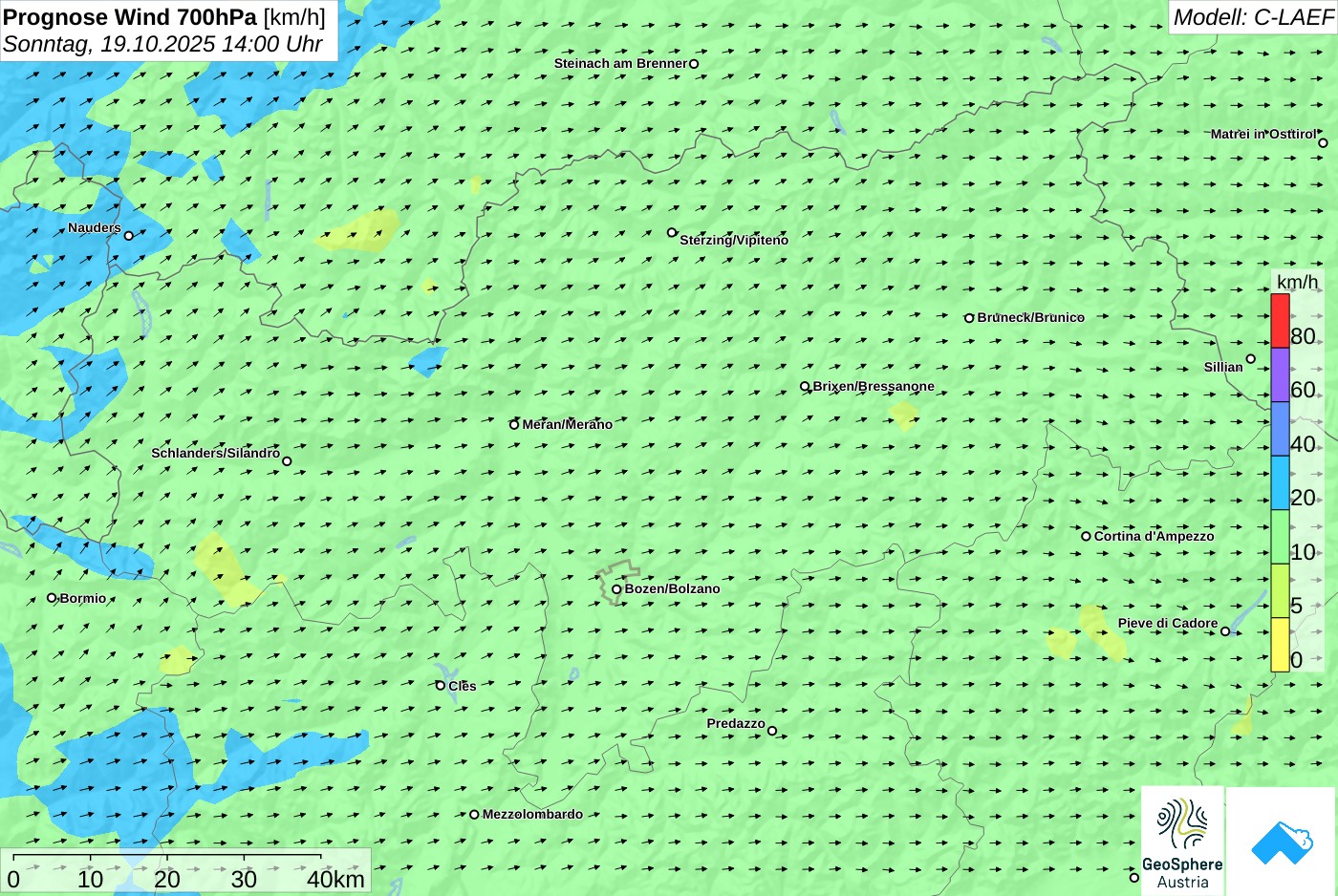
Task: Click the Meran/Merano town marker
Action: click(x=514, y=425)
